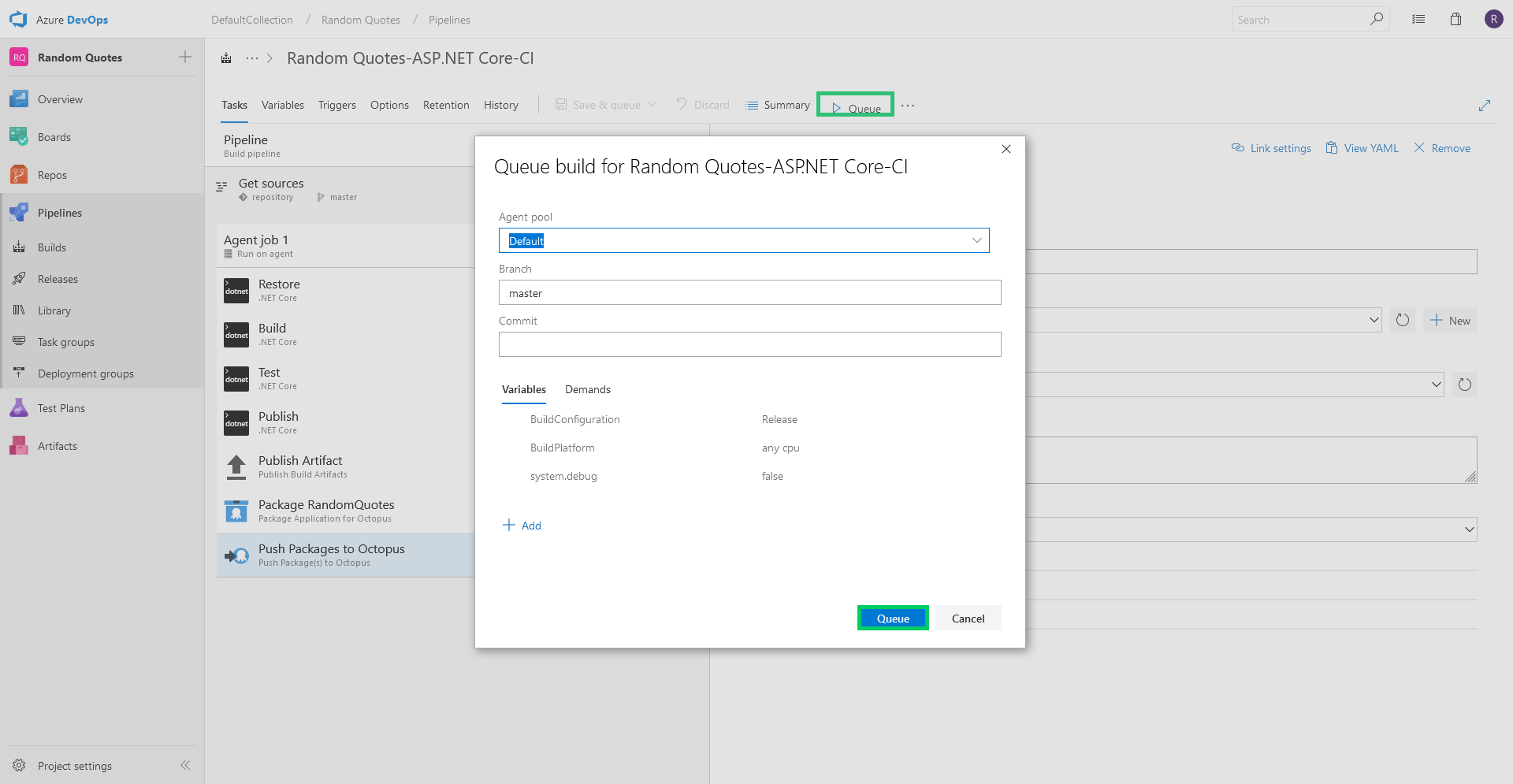Open Repos section
Viewport: 1513px width, 784px height.
(x=52, y=175)
